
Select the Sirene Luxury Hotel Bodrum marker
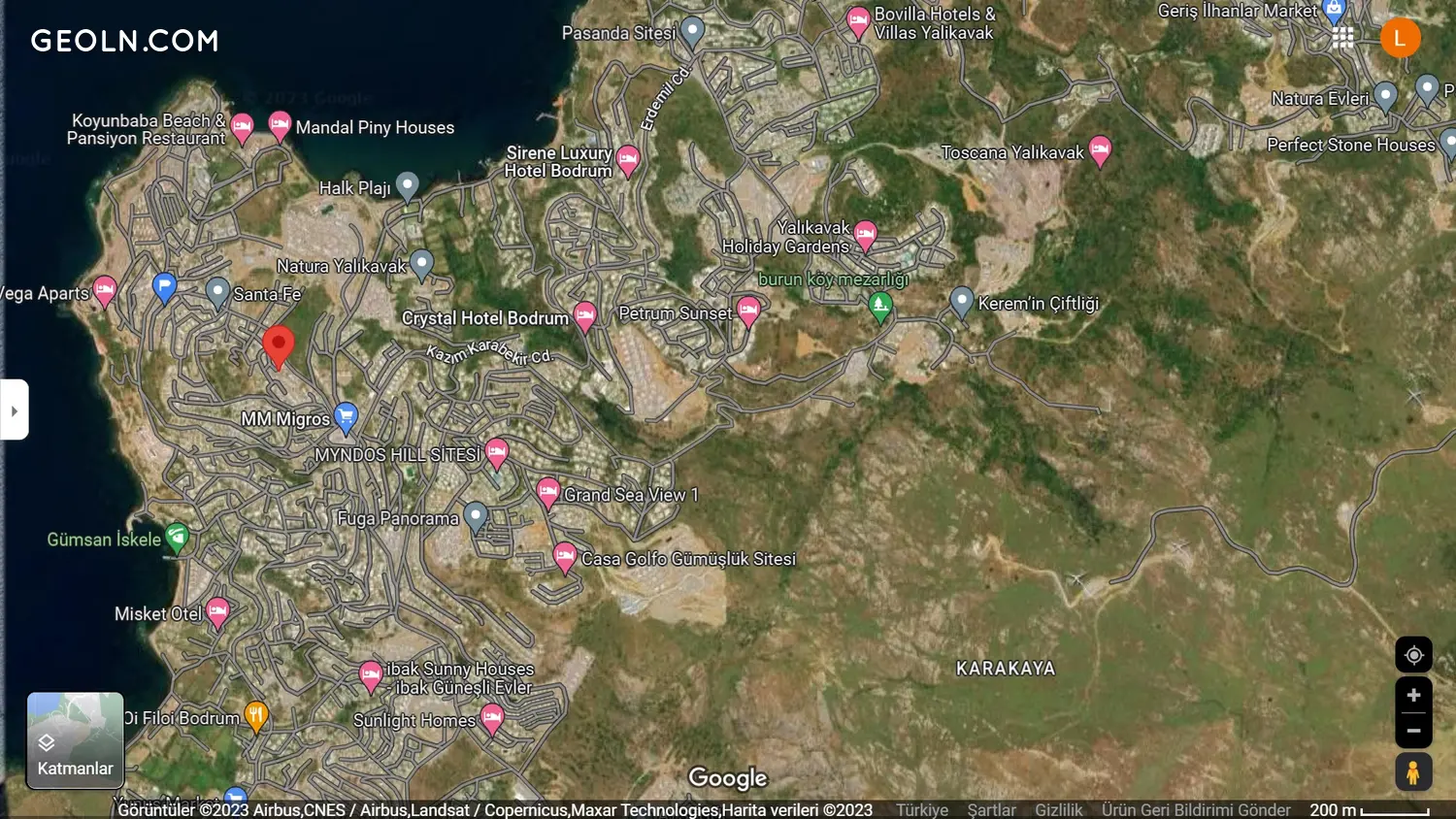628,159
